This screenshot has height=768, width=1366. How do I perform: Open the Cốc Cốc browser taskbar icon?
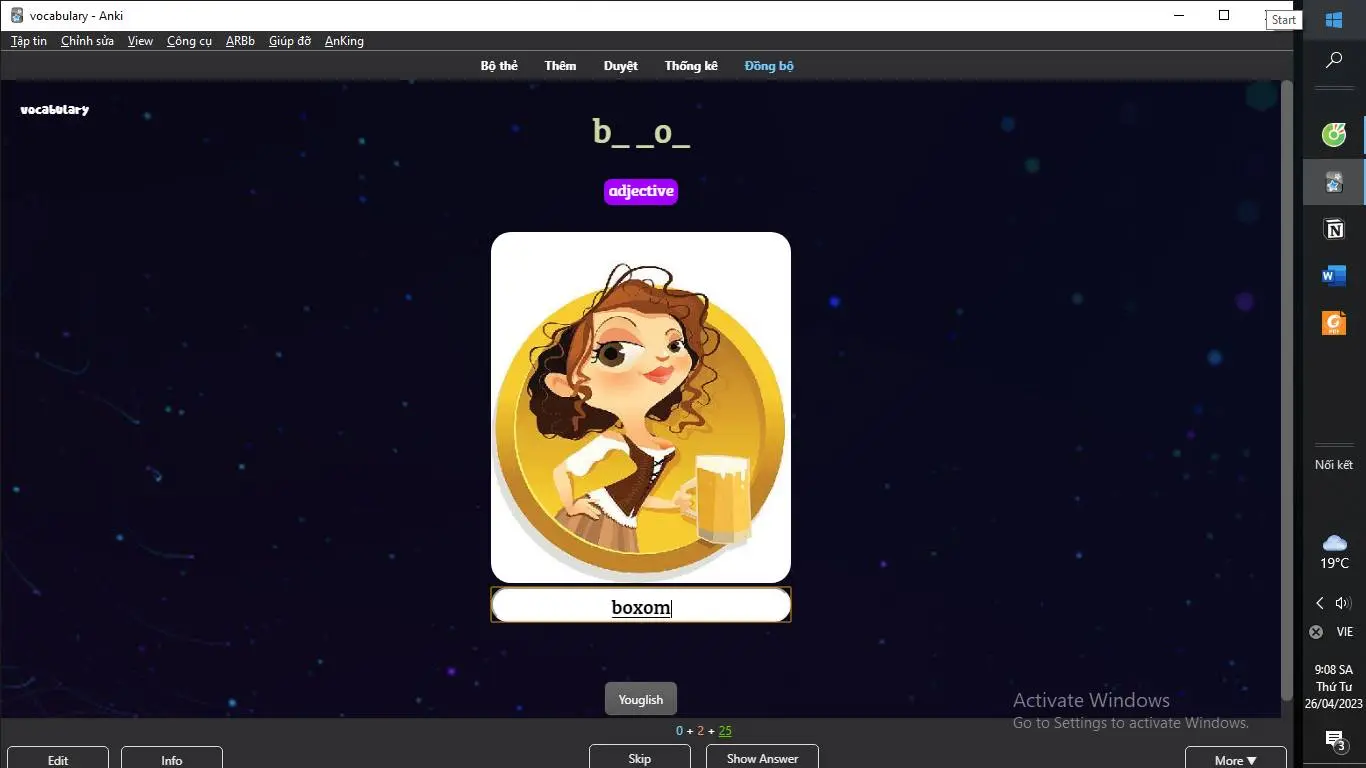[x=1334, y=134]
